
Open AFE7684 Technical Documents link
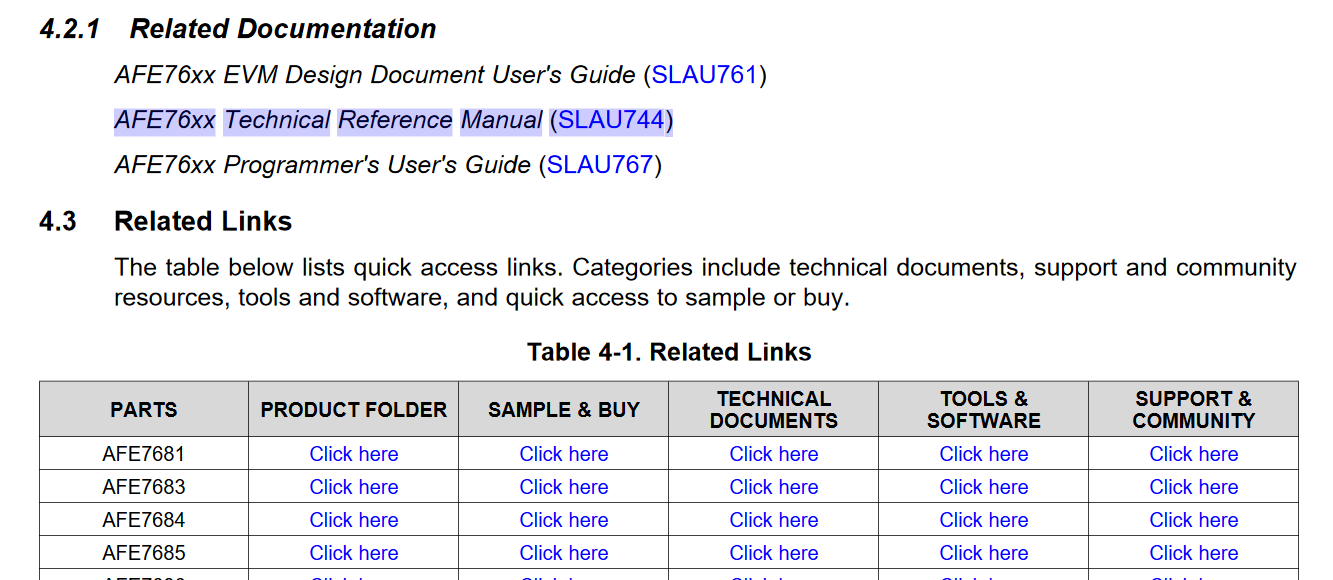point(774,520)
